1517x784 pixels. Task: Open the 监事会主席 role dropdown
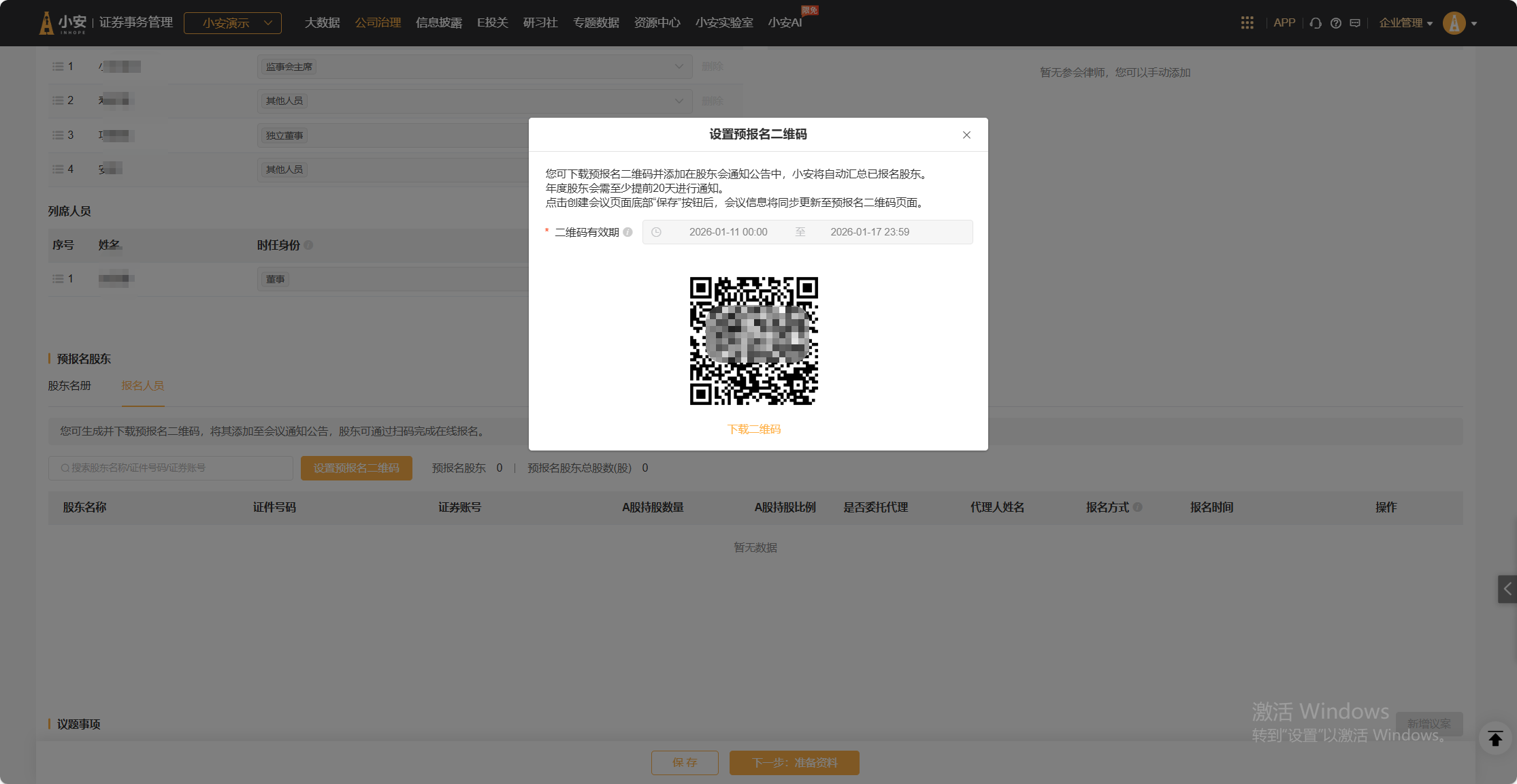474,67
